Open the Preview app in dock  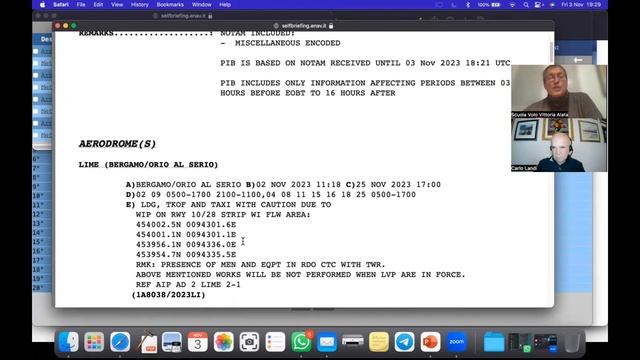click(x=172, y=342)
